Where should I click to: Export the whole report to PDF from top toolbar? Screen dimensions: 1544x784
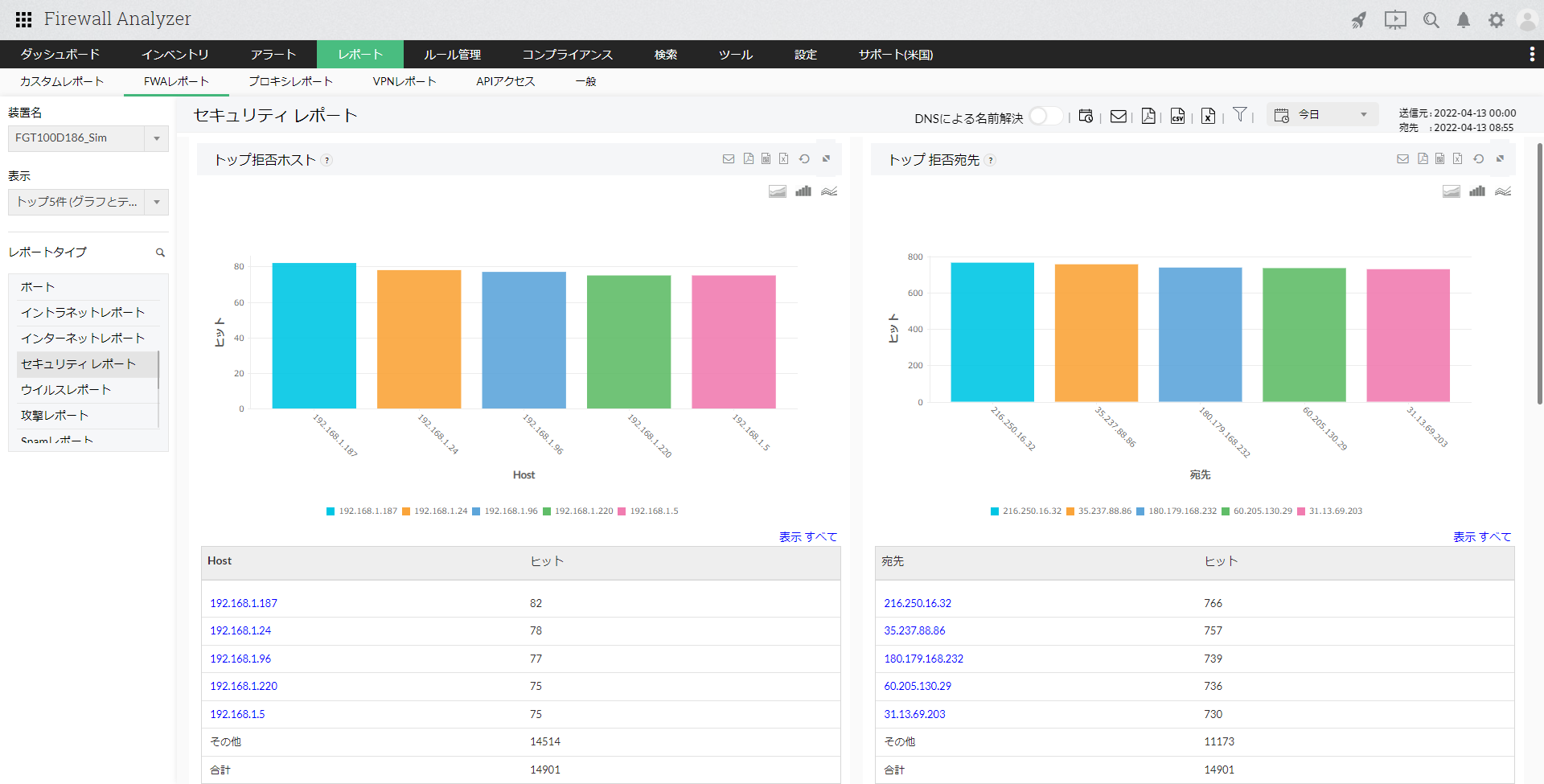[x=1148, y=116]
